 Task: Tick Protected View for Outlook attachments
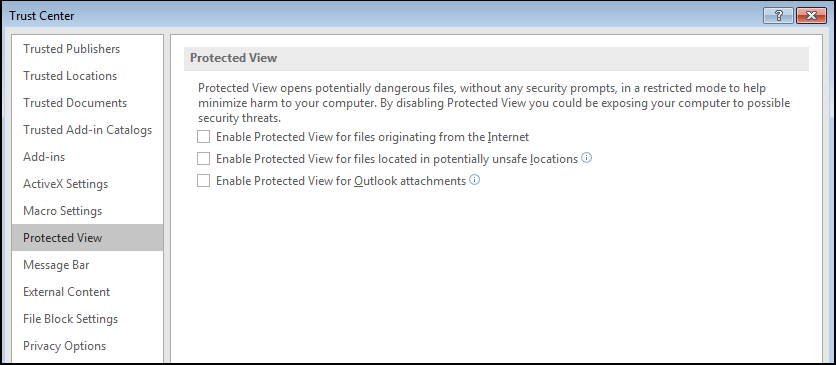203,181
